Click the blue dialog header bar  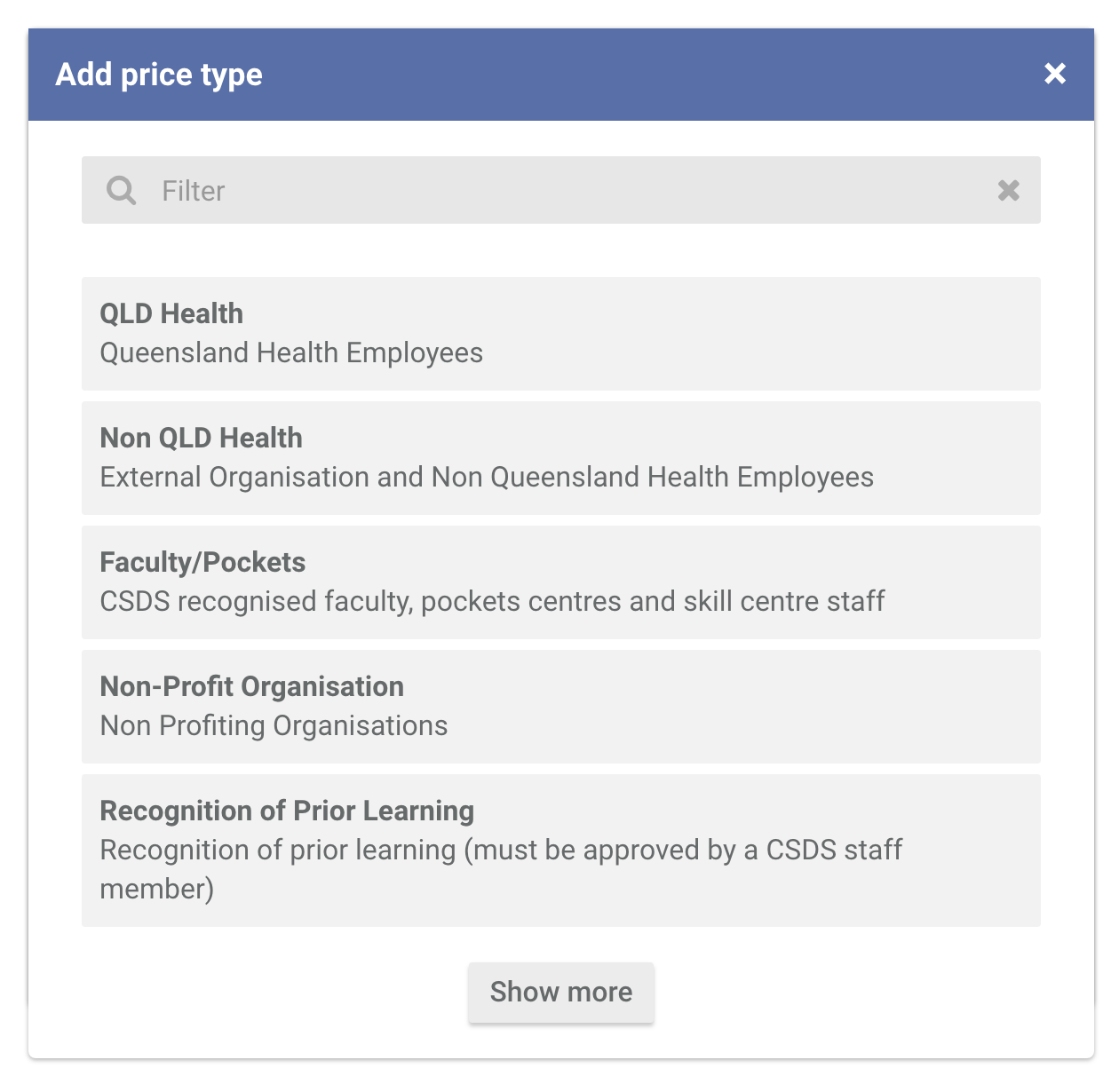pyautogui.click(x=561, y=75)
